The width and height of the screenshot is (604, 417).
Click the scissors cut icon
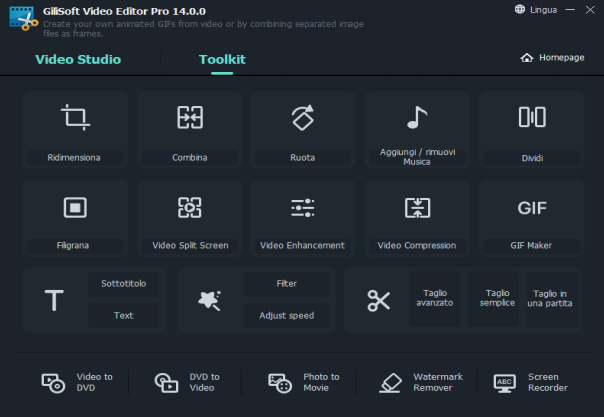coord(379,300)
